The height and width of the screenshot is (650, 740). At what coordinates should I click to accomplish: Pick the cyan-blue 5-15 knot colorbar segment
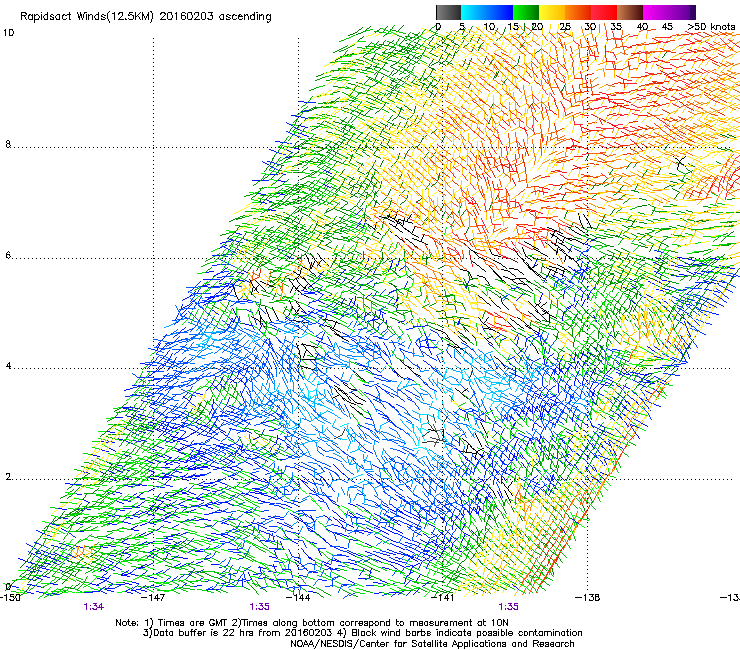click(487, 12)
